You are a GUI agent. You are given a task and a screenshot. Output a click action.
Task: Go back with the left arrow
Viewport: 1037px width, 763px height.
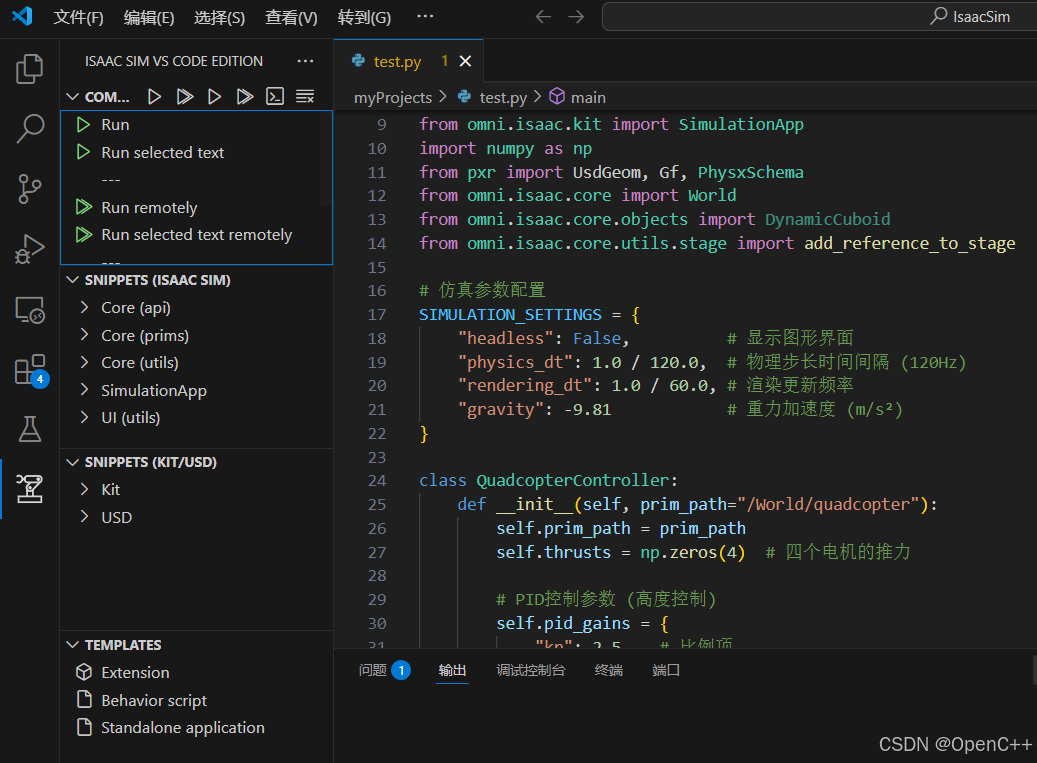coord(543,17)
